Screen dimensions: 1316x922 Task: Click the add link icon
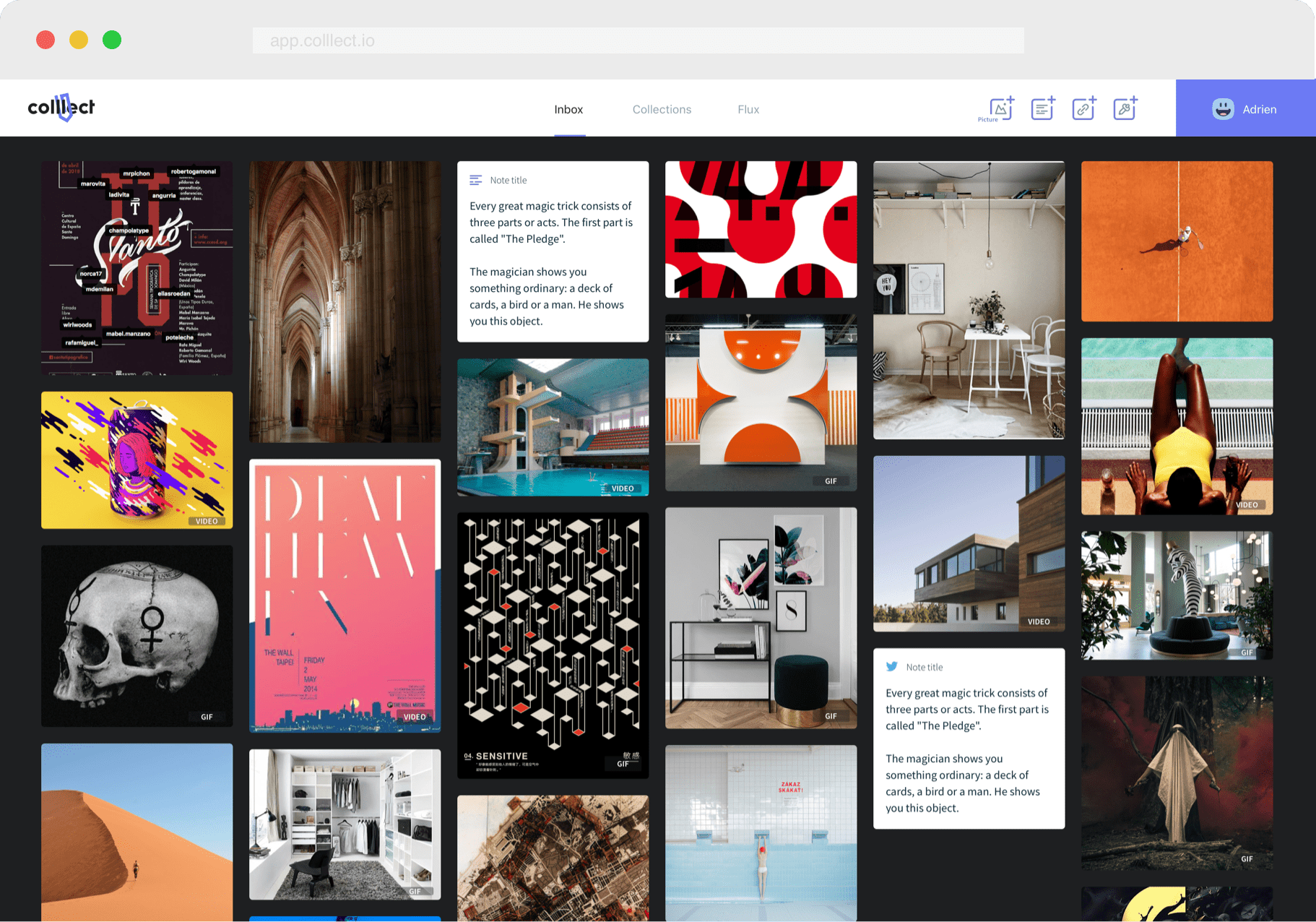point(1083,108)
